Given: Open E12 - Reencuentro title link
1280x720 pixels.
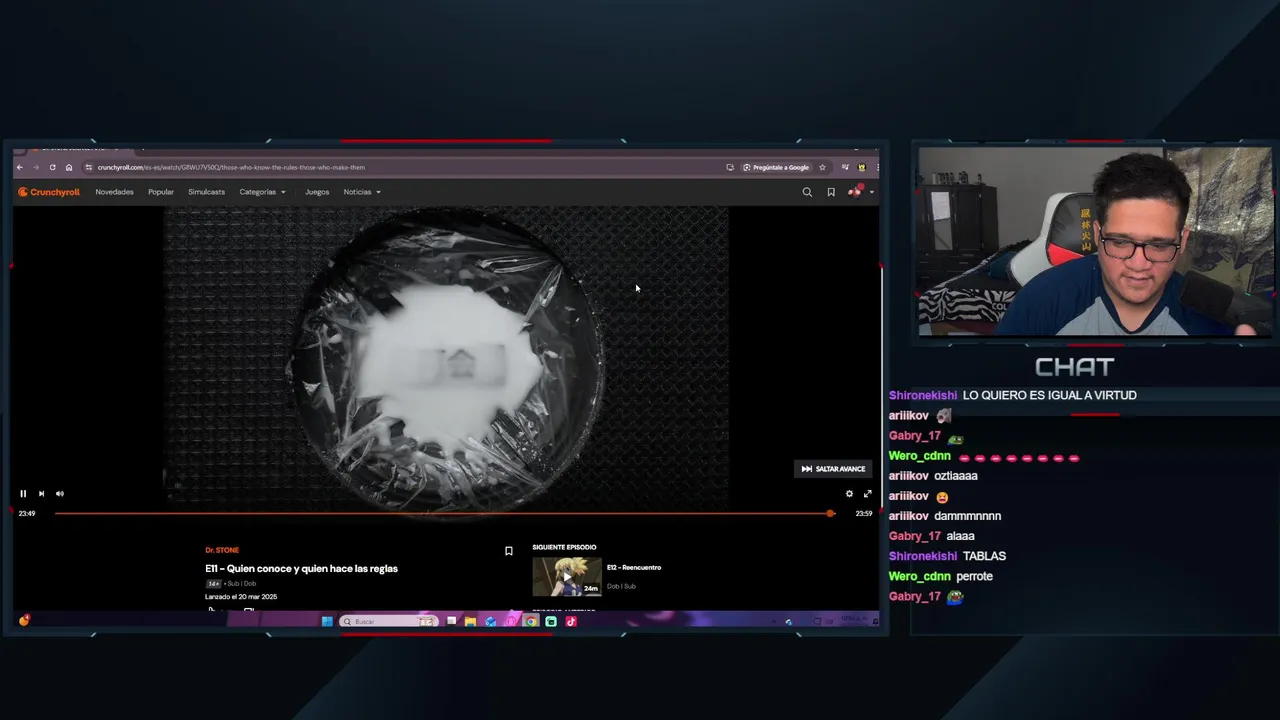Looking at the screenshot, I should 634,567.
